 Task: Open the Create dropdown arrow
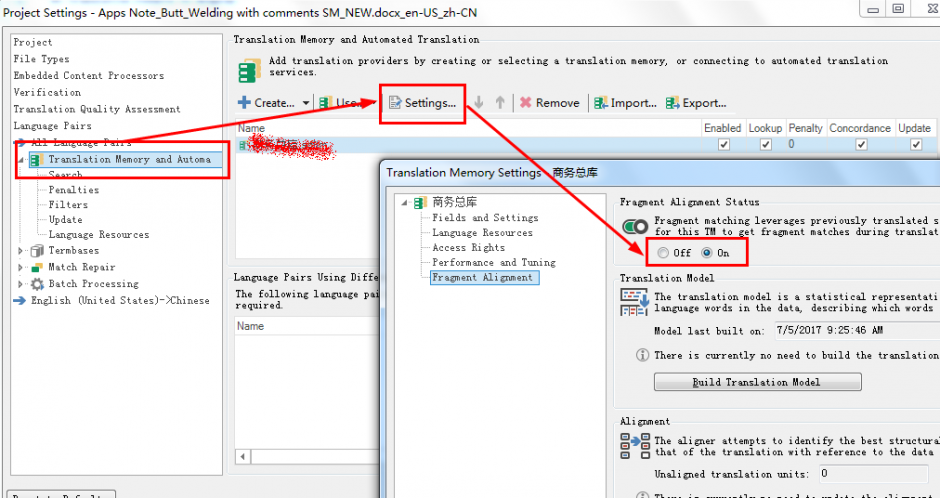305,103
